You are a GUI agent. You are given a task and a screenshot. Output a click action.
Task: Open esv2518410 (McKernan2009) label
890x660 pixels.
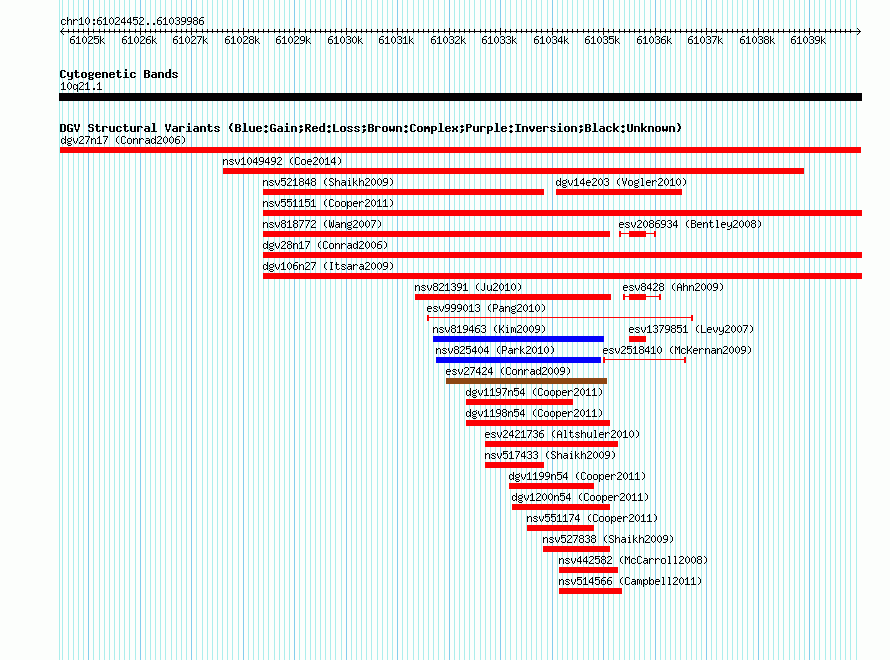tap(677, 350)
